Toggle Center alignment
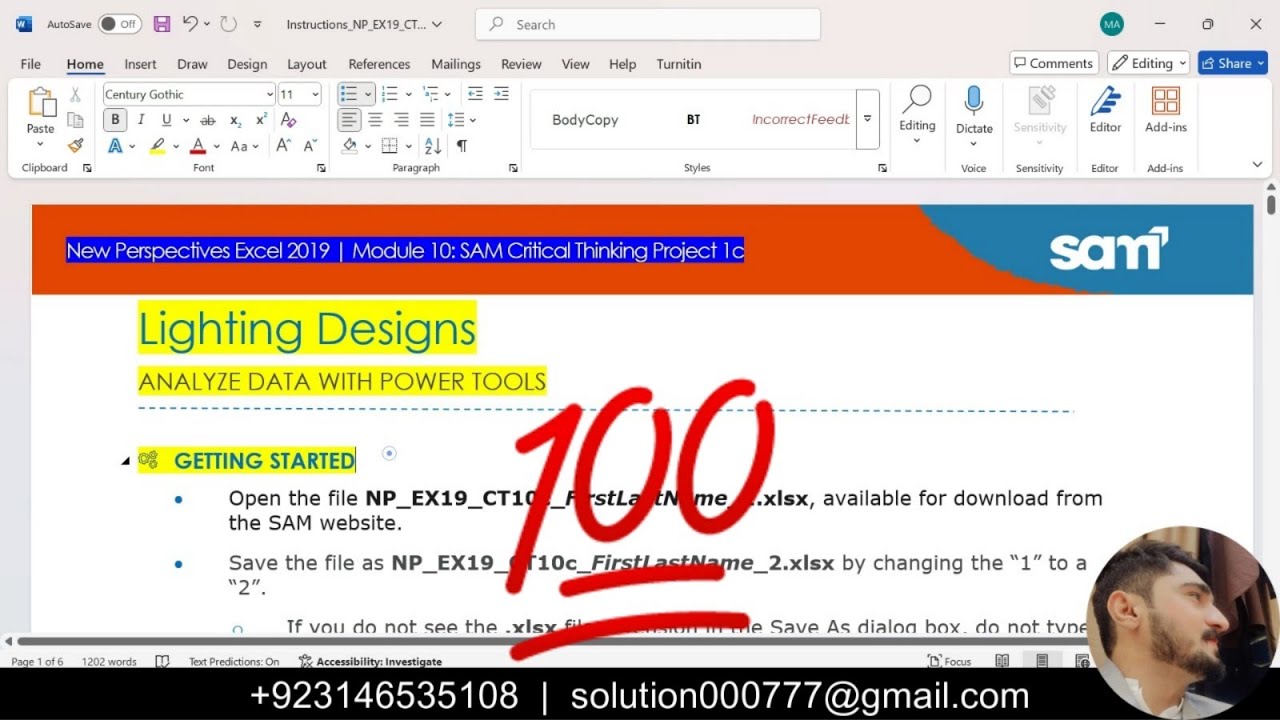The height and width of the screenshot is (720, 1280). click(375, 120)
